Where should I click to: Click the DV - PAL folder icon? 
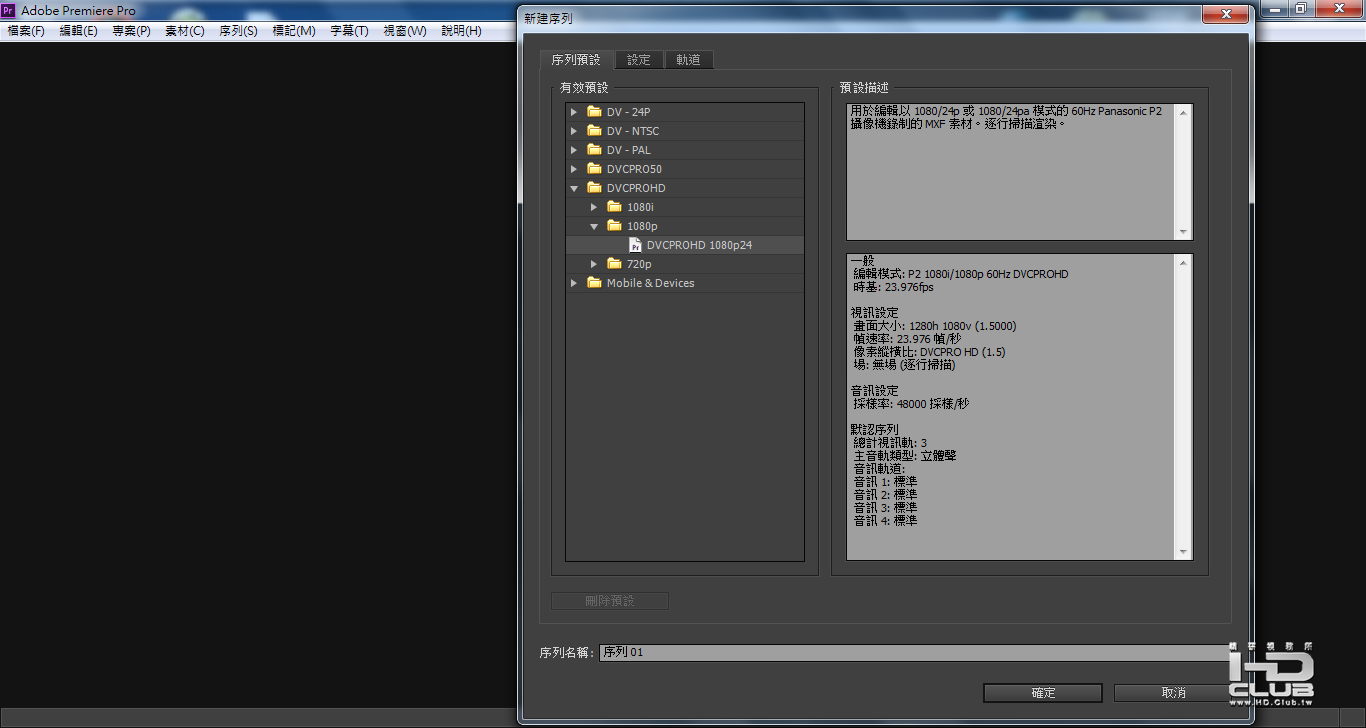594,150
